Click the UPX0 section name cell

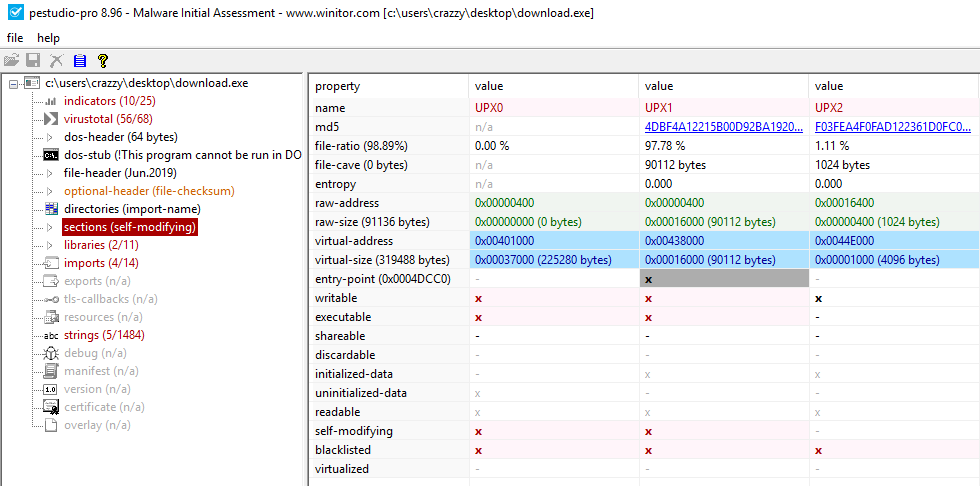point(553,107)
